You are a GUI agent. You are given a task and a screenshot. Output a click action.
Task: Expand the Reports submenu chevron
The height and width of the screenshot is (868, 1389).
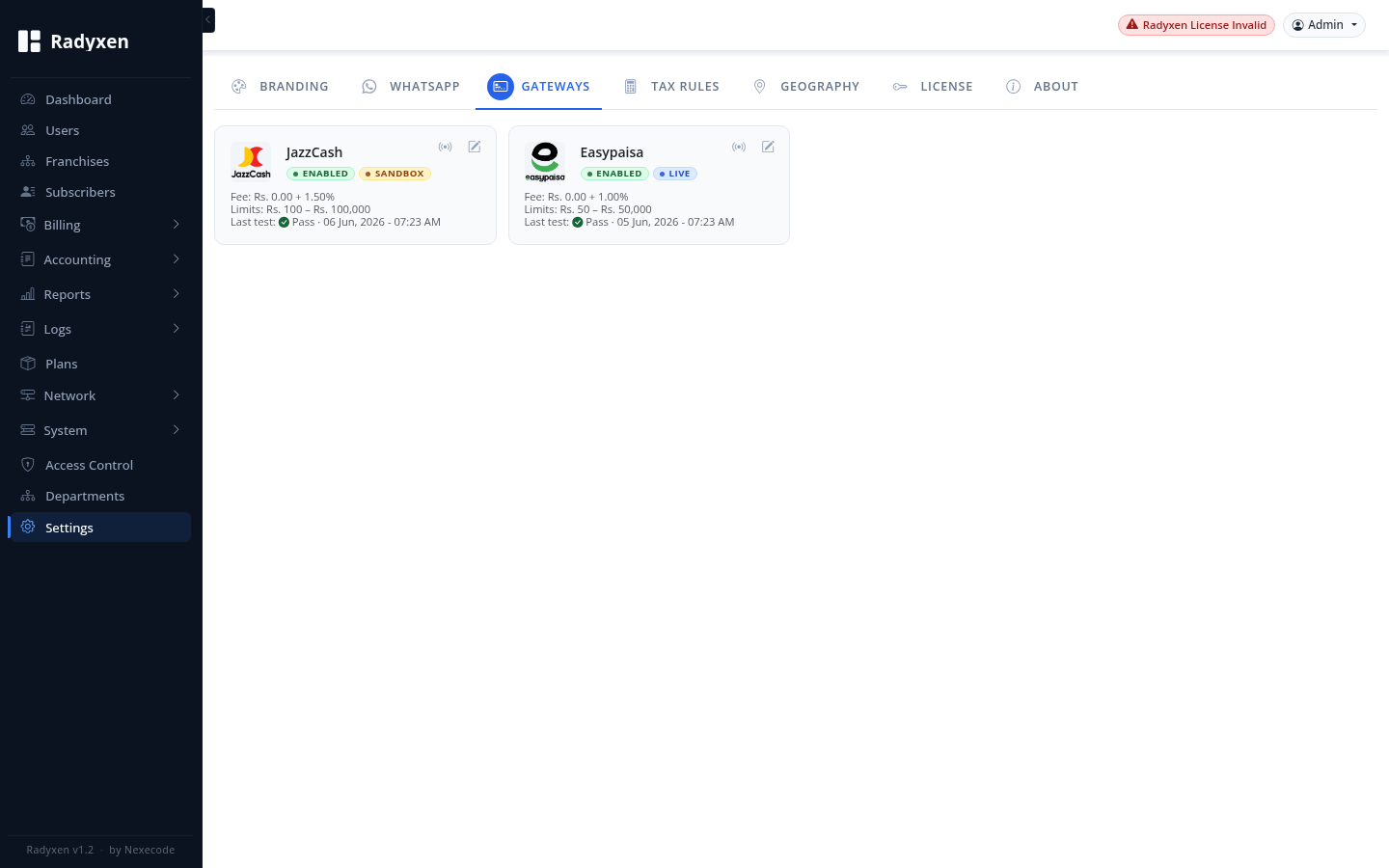point(177,293)
